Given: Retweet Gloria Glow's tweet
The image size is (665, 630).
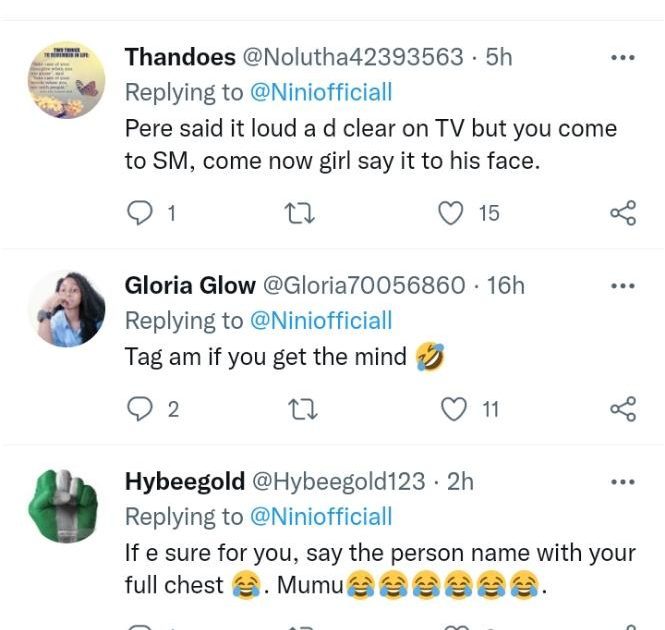Looking at the screenshot, I should pyautogui.click(x=296, y=408).
